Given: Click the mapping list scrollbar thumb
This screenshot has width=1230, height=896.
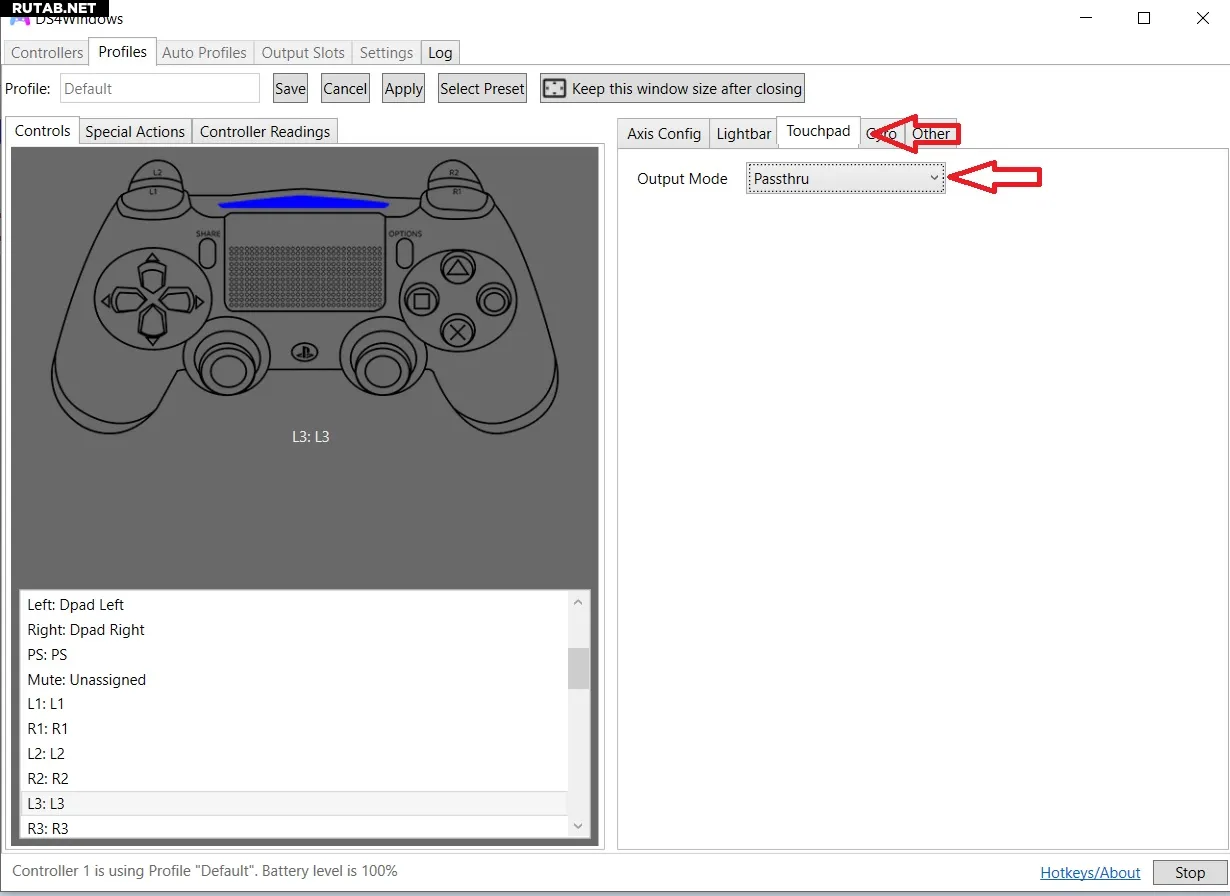Looking at the screenshot, I should [x=578, y=668].
